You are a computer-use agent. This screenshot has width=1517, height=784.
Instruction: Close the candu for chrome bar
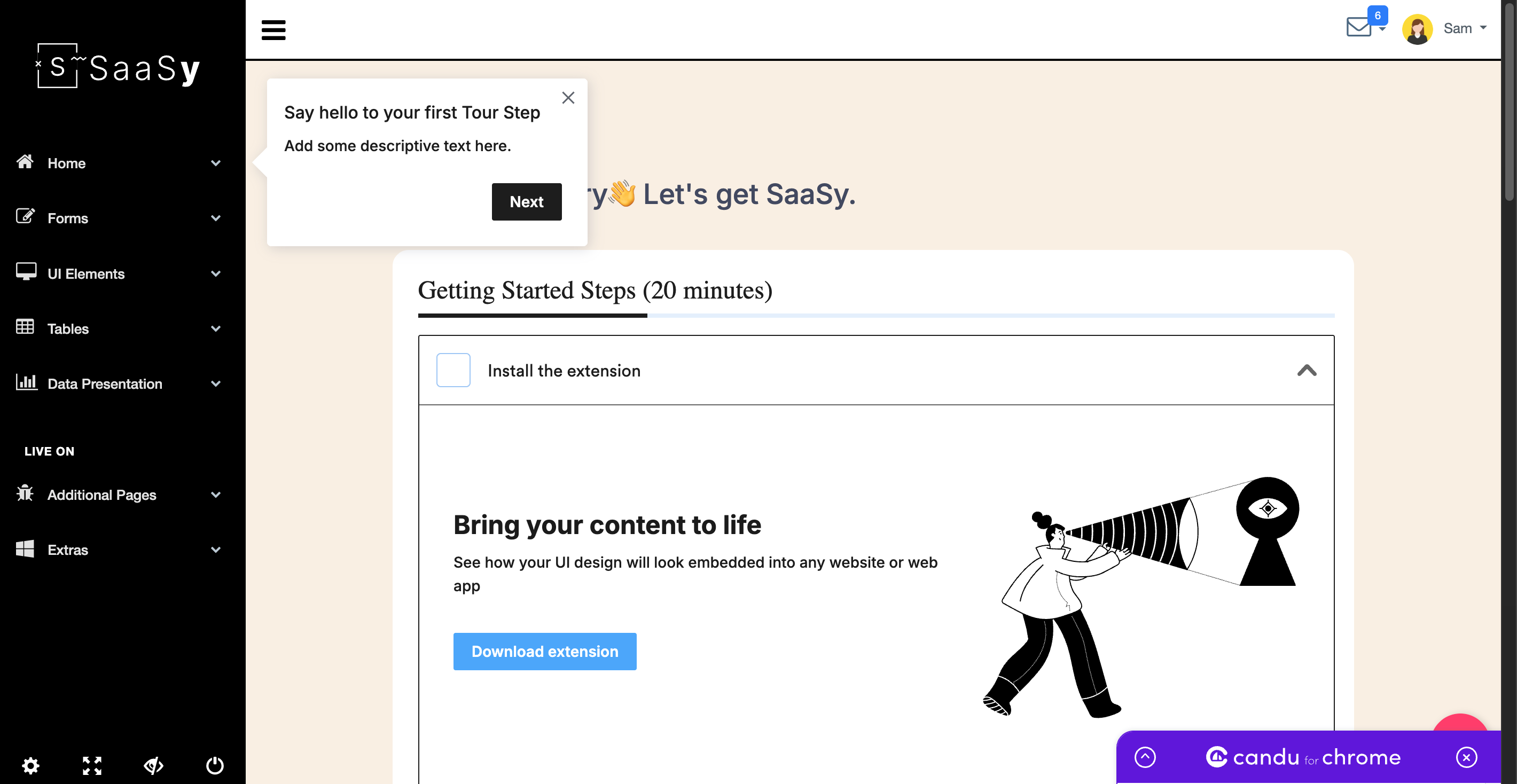point(1466,757)
